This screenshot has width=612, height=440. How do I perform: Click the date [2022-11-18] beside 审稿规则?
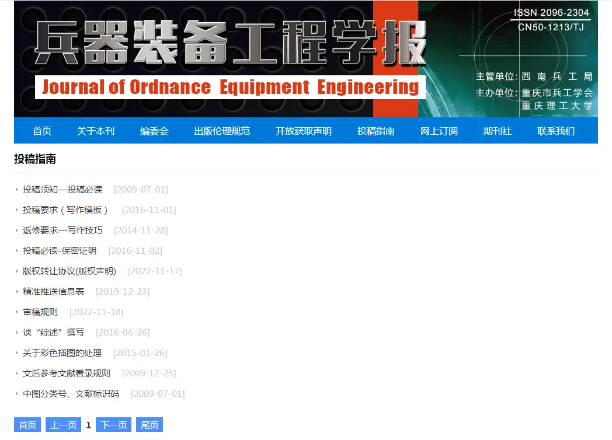point(96,312)
